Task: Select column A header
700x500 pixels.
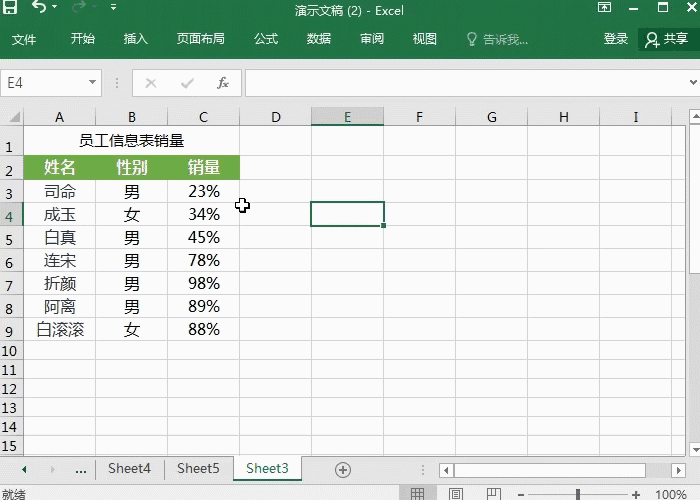Action: point(59,117)
